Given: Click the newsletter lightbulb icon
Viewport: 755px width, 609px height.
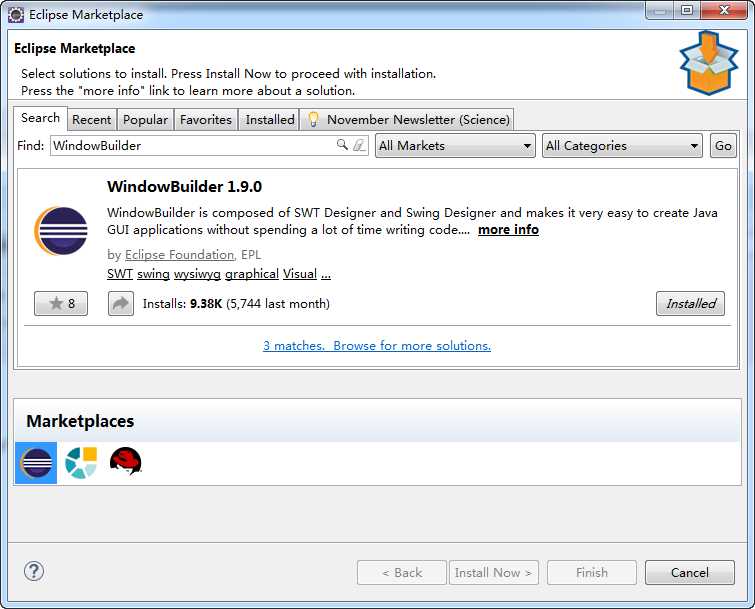Looking at the screenshot, I should tap(313, 119).
